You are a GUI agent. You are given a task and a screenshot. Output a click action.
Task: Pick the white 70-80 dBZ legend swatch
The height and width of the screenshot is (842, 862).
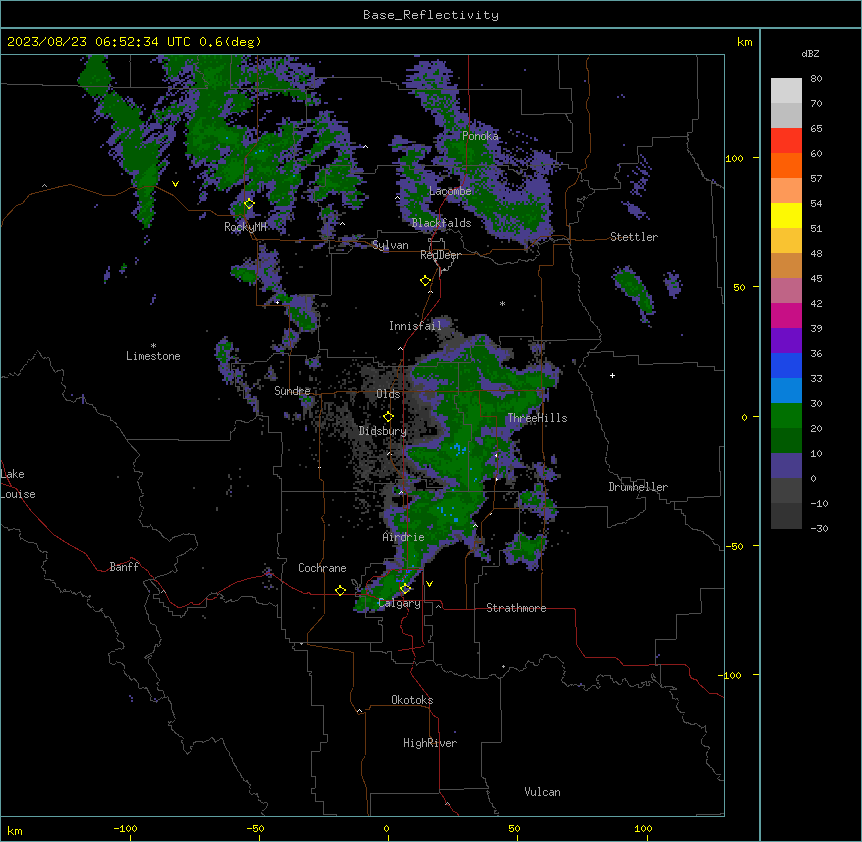point(786,91)
